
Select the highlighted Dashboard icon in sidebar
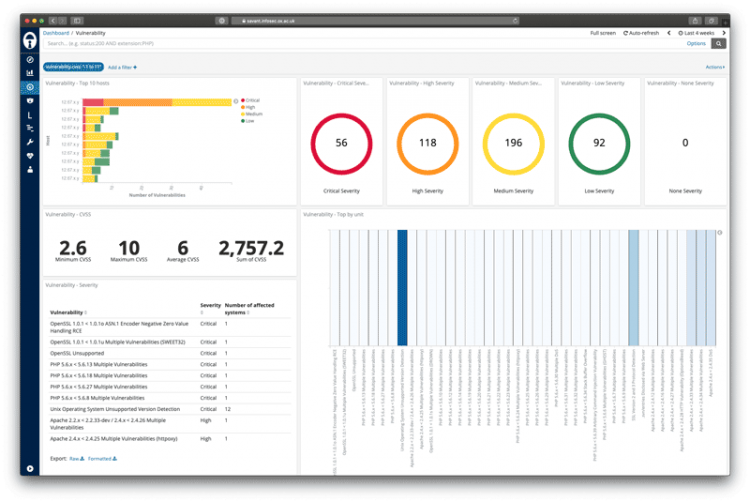point(30,87)
